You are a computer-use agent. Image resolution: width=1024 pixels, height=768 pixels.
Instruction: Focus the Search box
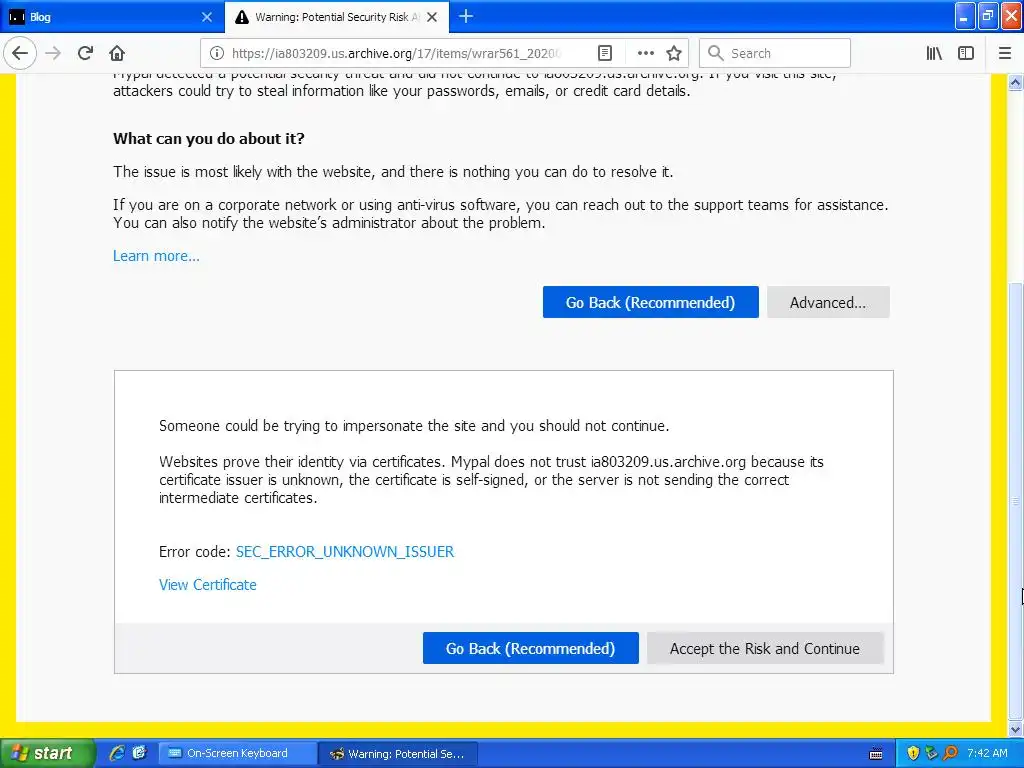click(775, 53)
